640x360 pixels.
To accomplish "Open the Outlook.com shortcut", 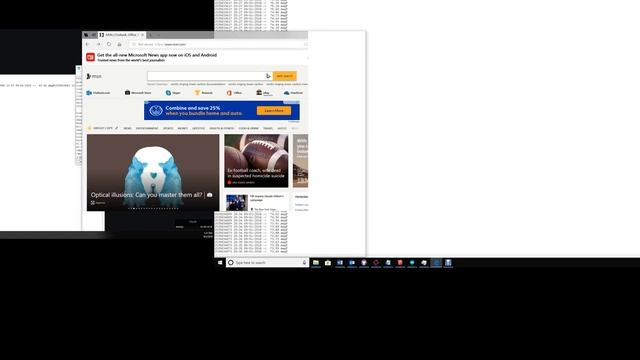I will [x=98, y=93].
